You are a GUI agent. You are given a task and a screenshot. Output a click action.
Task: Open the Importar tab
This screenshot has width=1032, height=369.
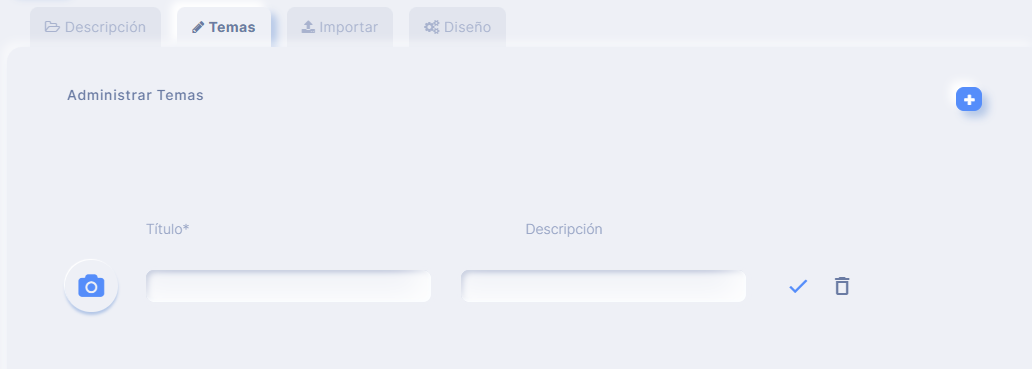340,27
